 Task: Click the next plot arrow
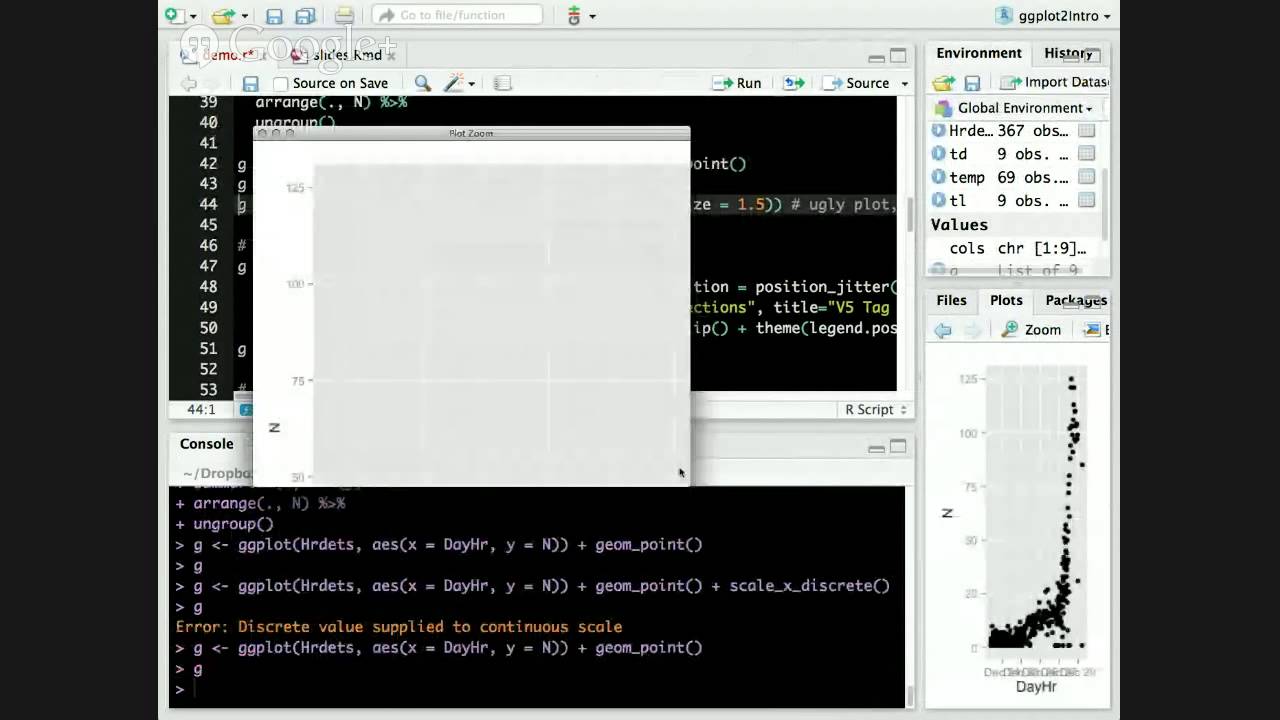point(972,329)
